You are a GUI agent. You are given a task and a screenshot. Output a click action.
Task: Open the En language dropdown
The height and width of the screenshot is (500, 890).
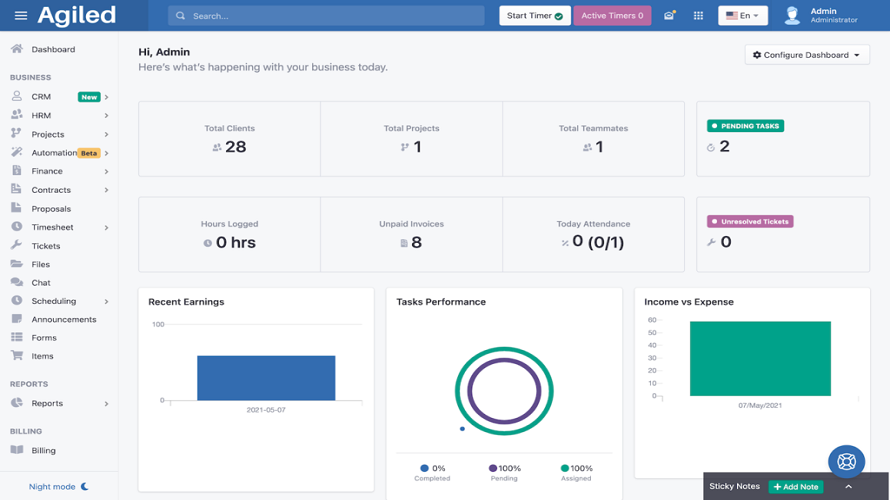point(742,16)
